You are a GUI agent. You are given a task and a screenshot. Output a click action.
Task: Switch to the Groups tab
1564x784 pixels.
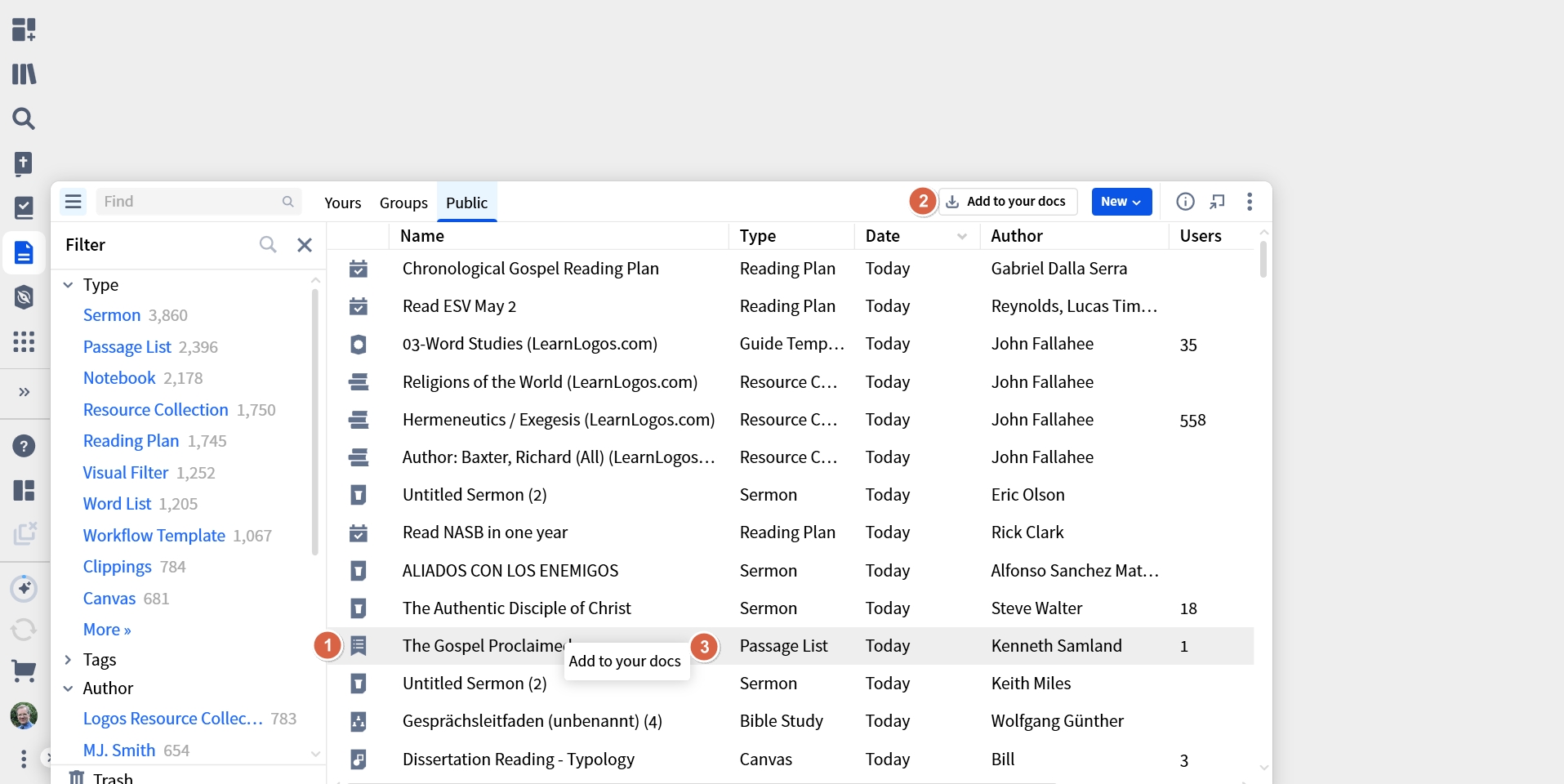coord(403,203)
